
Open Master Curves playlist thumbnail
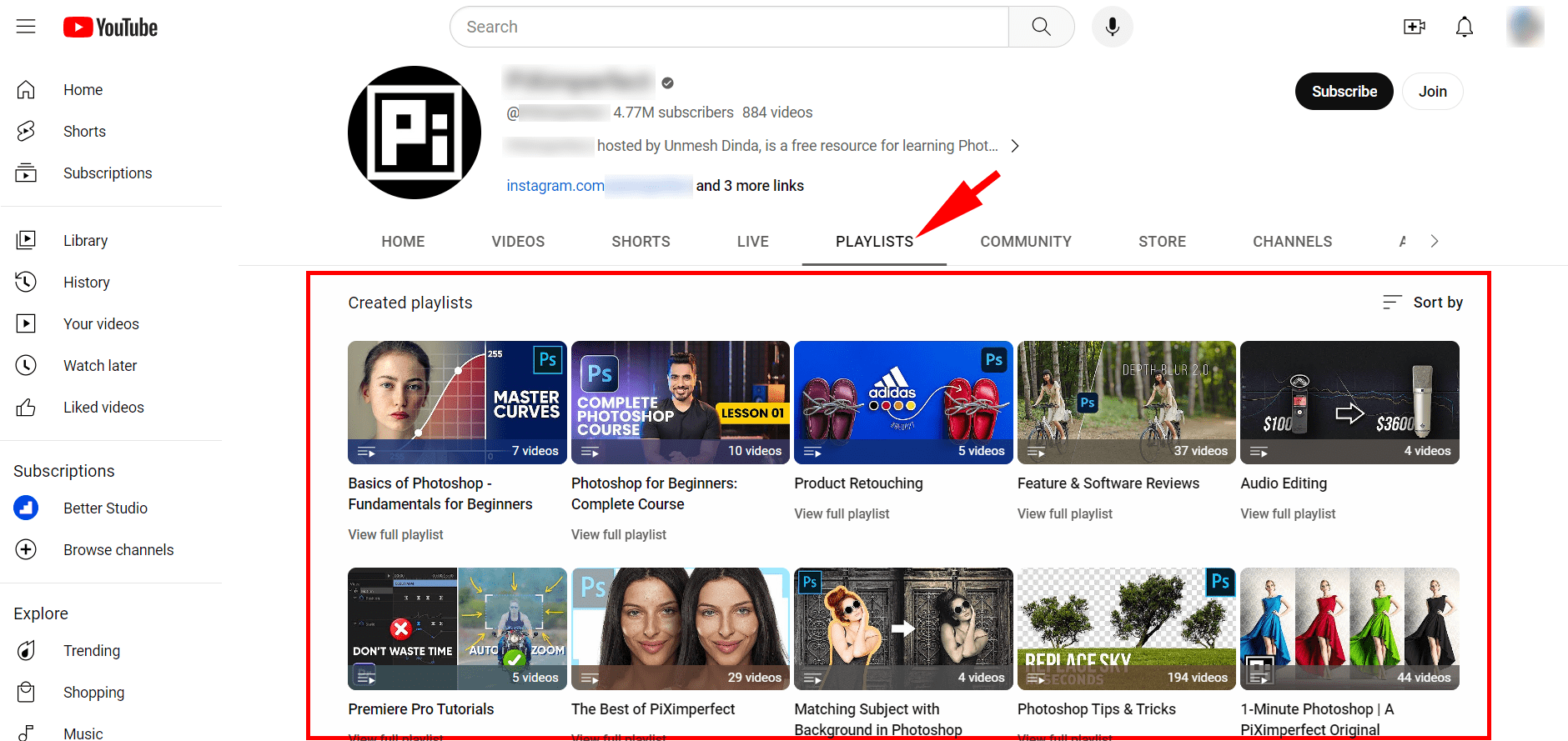[457, 402]
